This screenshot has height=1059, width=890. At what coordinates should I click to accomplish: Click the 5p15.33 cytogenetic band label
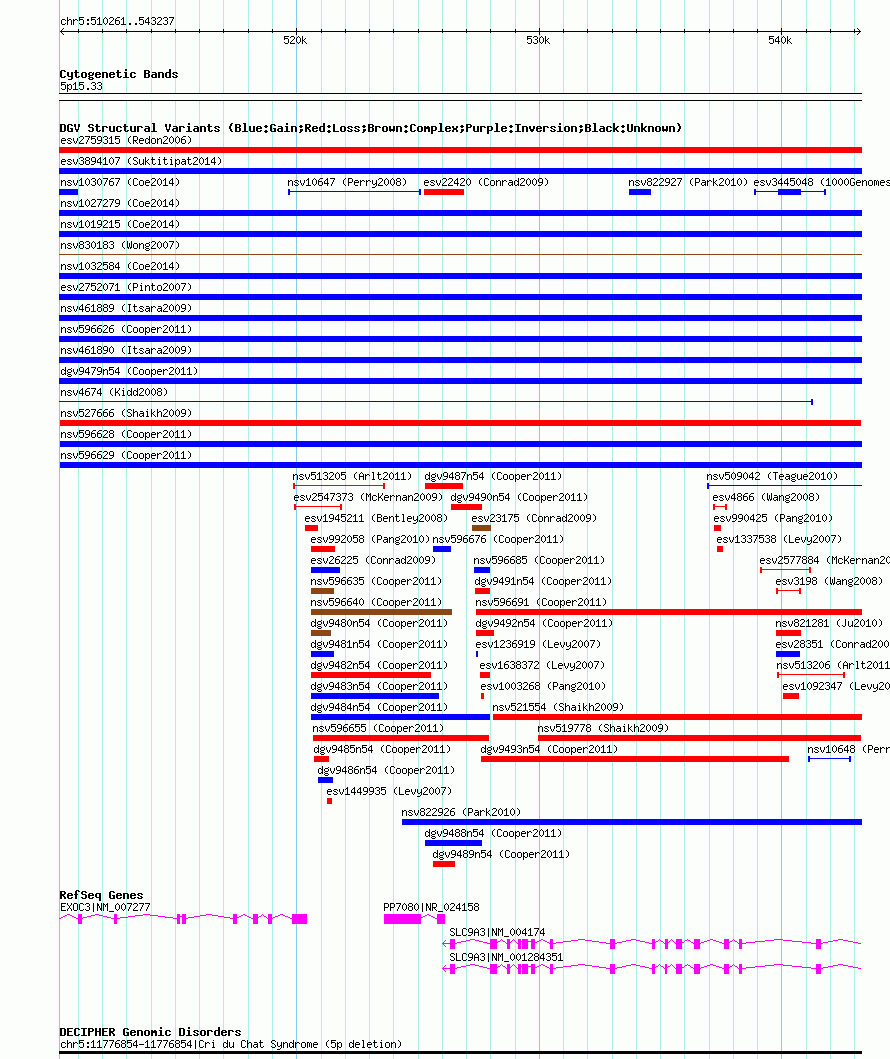click(81, 86)
